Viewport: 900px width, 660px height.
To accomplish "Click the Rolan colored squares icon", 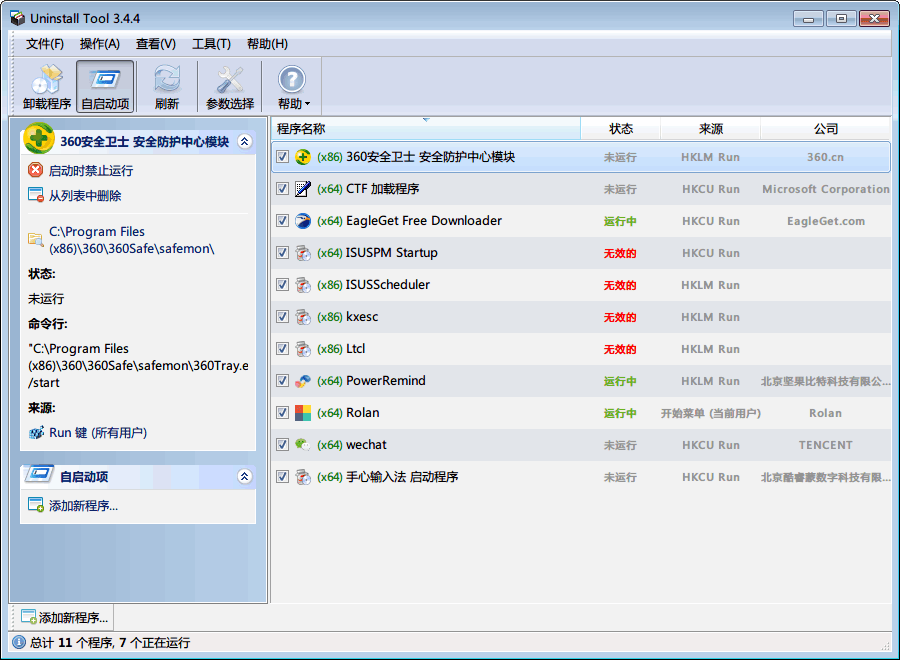I will tap(303, 413).
